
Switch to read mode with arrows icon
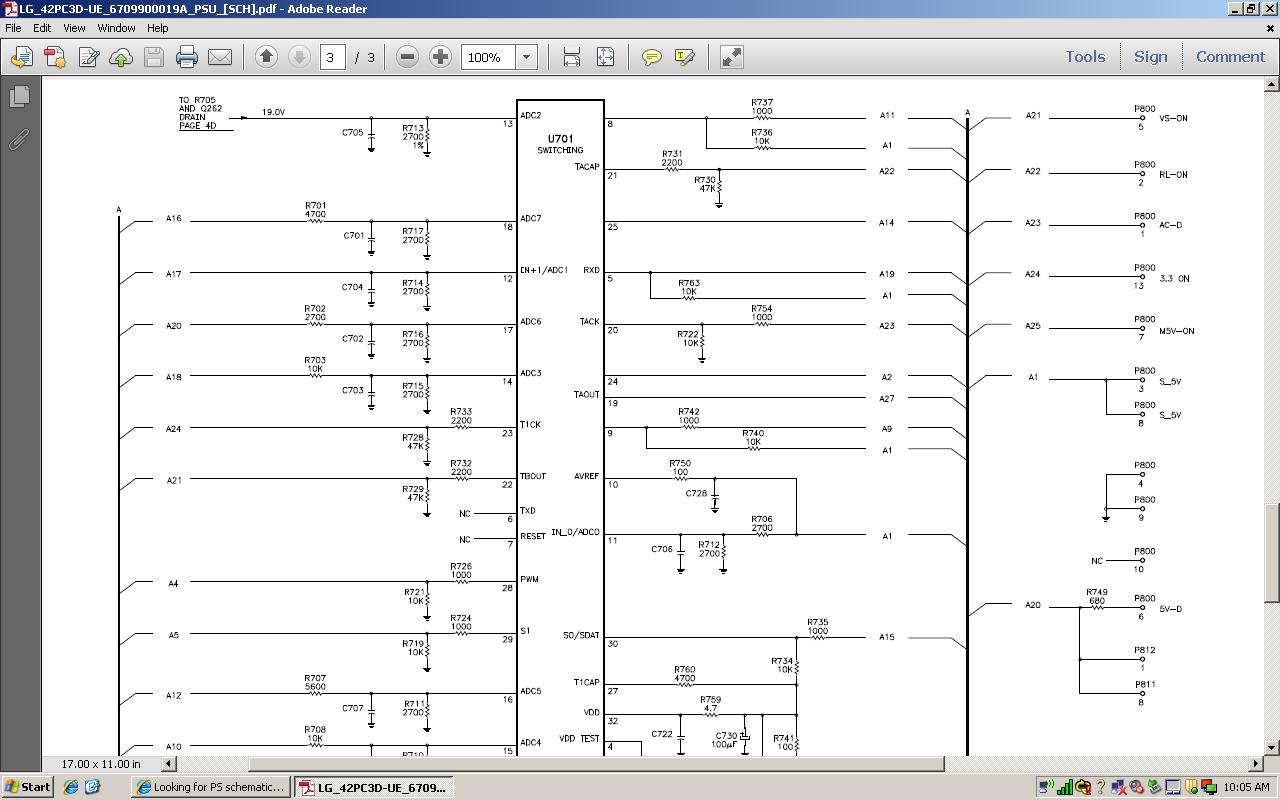click(x=732, y=57)
